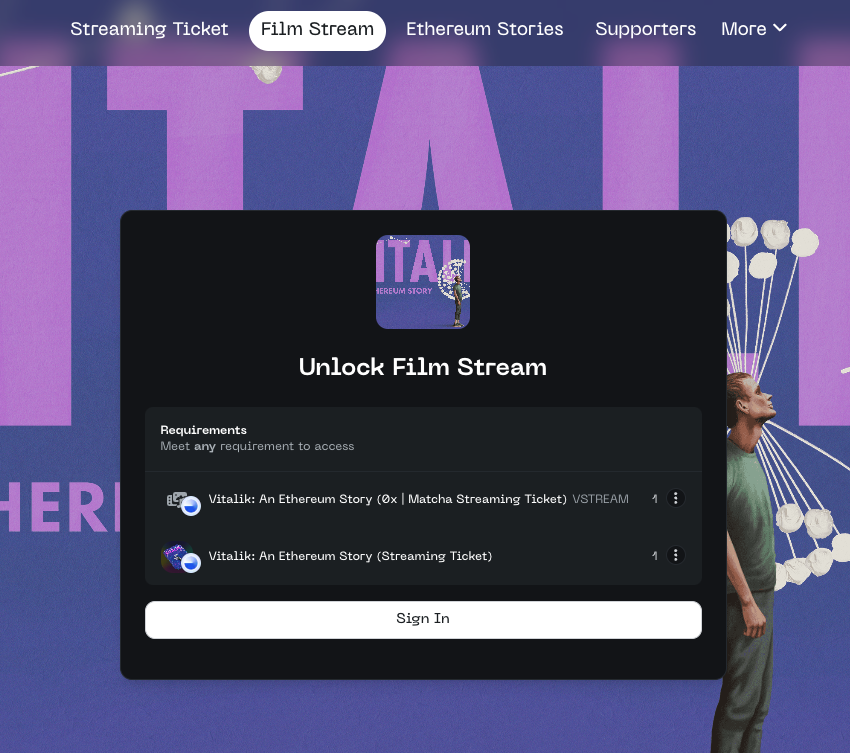
Task: Click the Requirements section title
Action: (x=203, y=430)
